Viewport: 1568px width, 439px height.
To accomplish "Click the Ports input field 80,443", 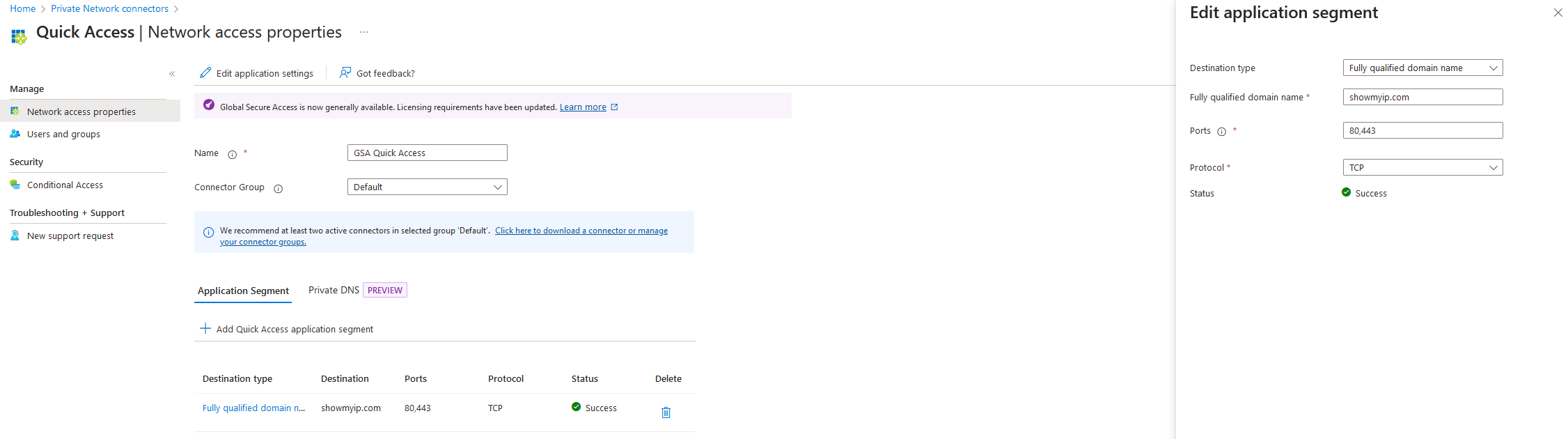I will (x=1422, y=130).
